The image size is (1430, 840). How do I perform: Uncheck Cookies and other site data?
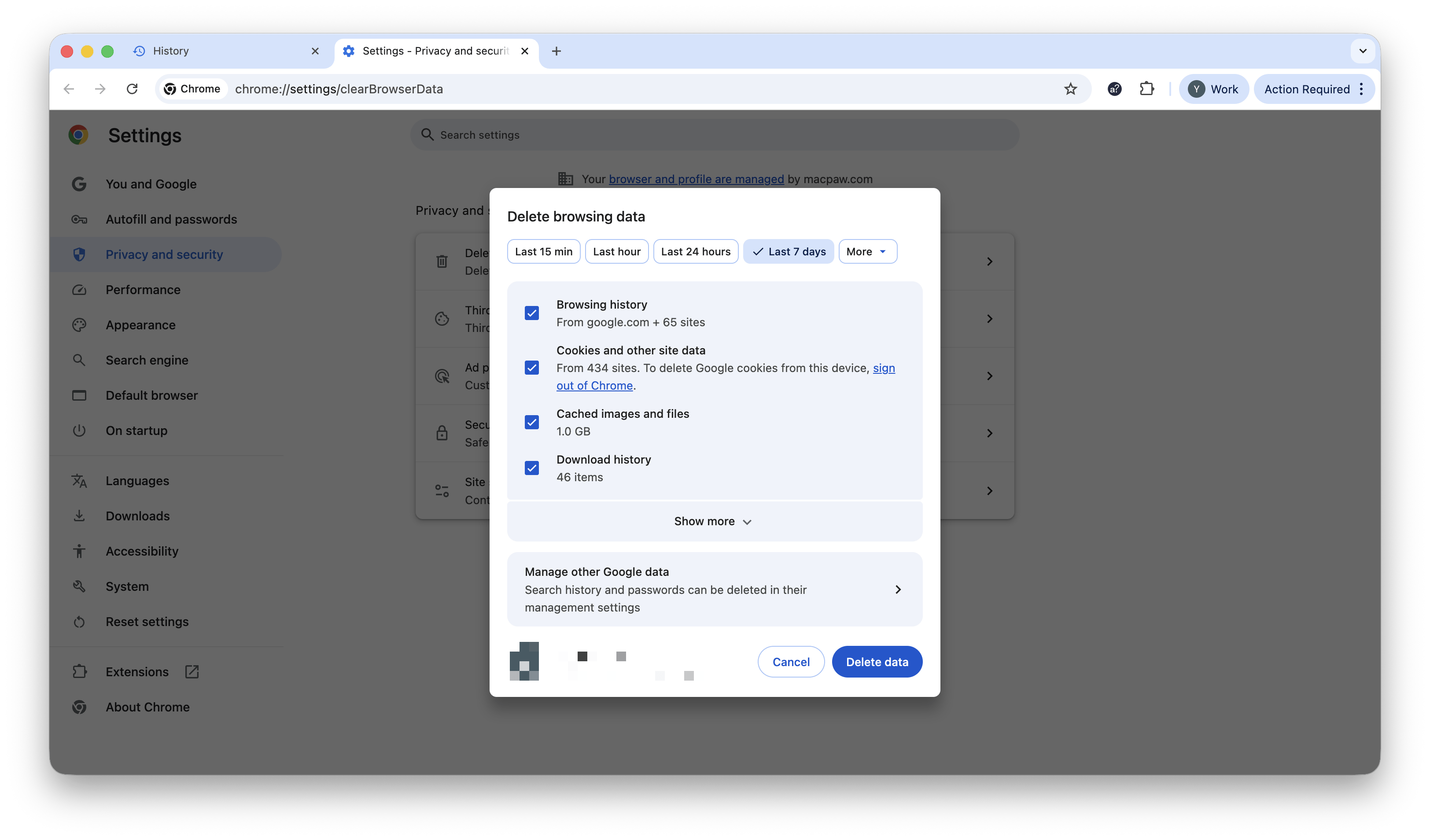(532, 368)
